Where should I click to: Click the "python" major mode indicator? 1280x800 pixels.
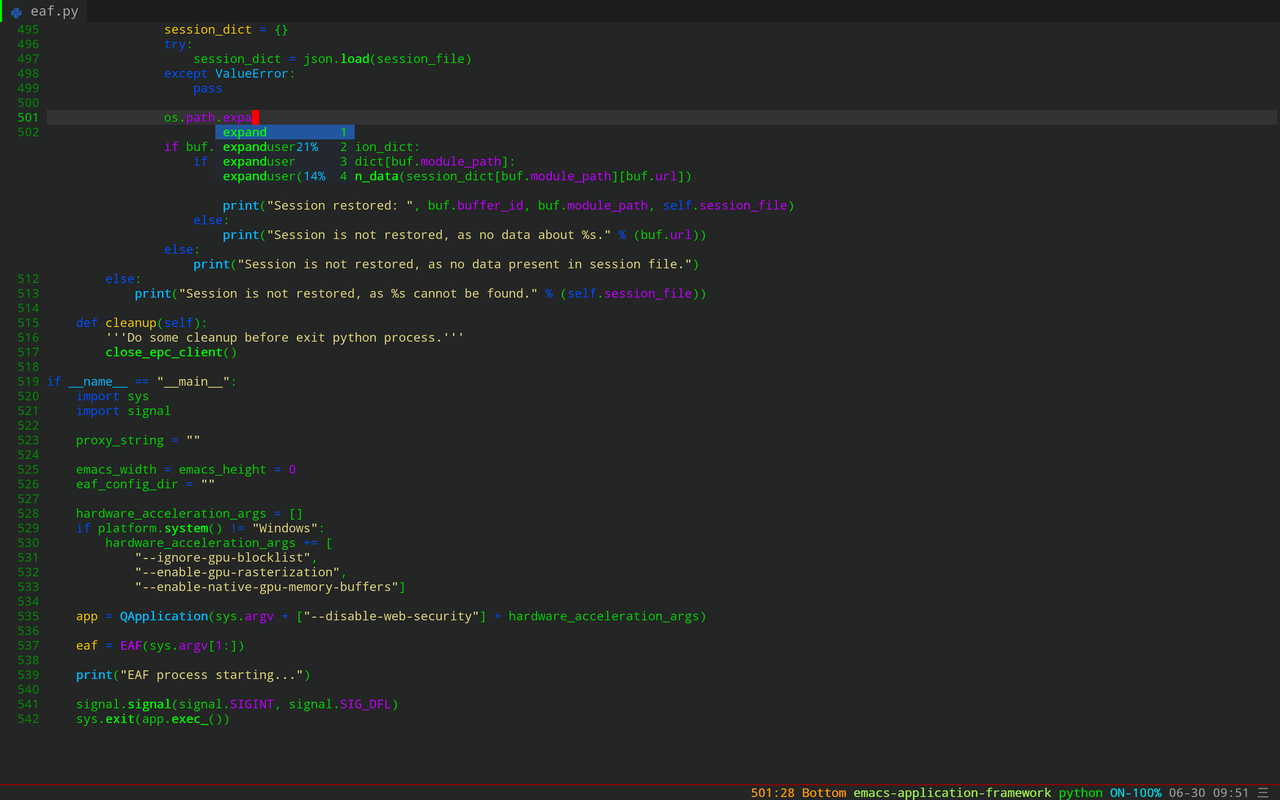tap(1080, 793)
